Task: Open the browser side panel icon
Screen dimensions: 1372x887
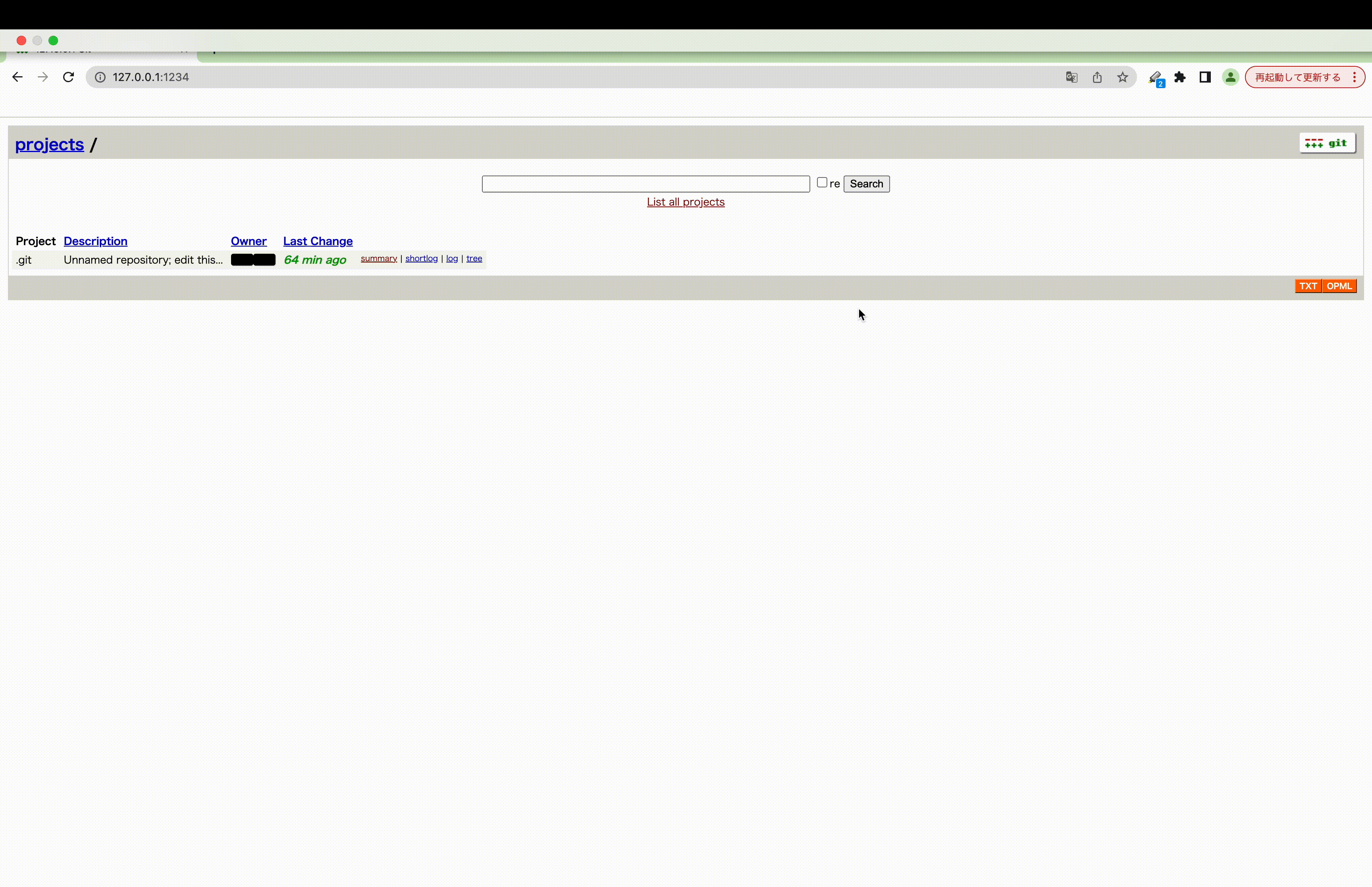Action: (x=1204, y=77)
